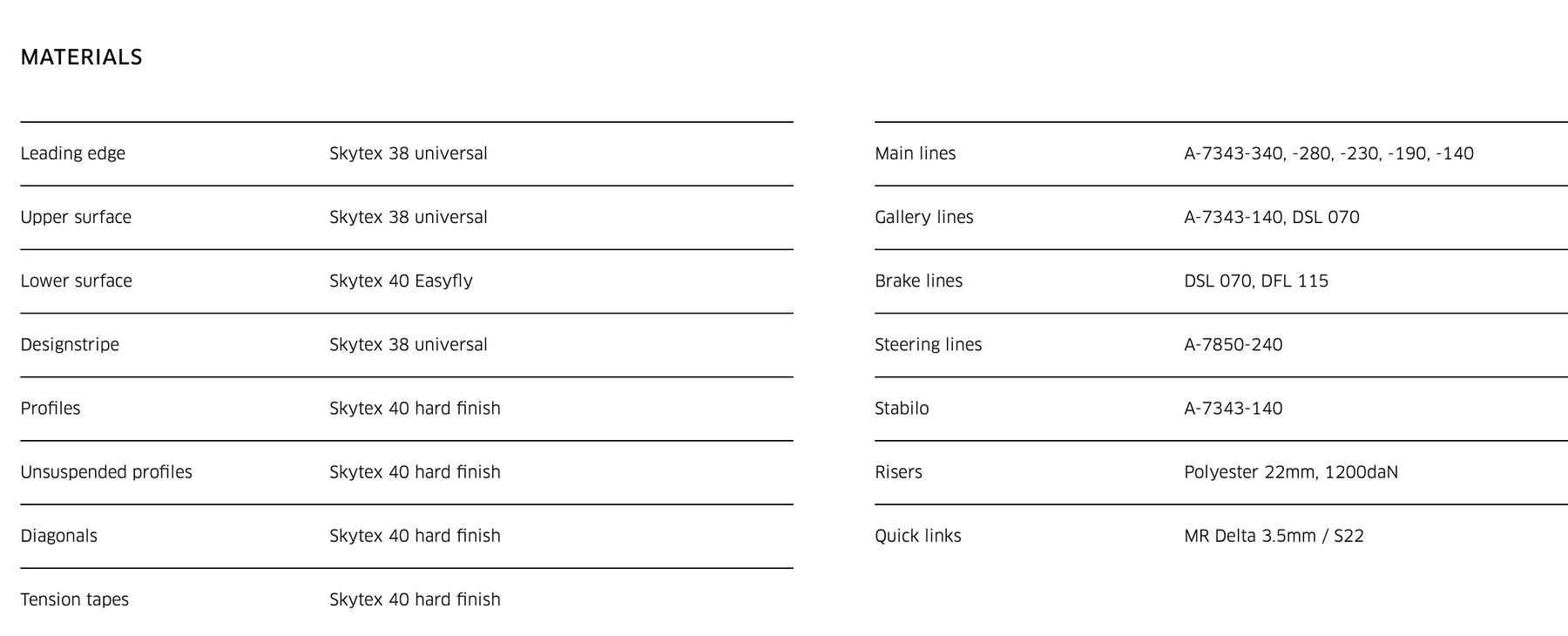Select the Profiles label
The image size is (1568, 636).
click(x=51, y=409)
